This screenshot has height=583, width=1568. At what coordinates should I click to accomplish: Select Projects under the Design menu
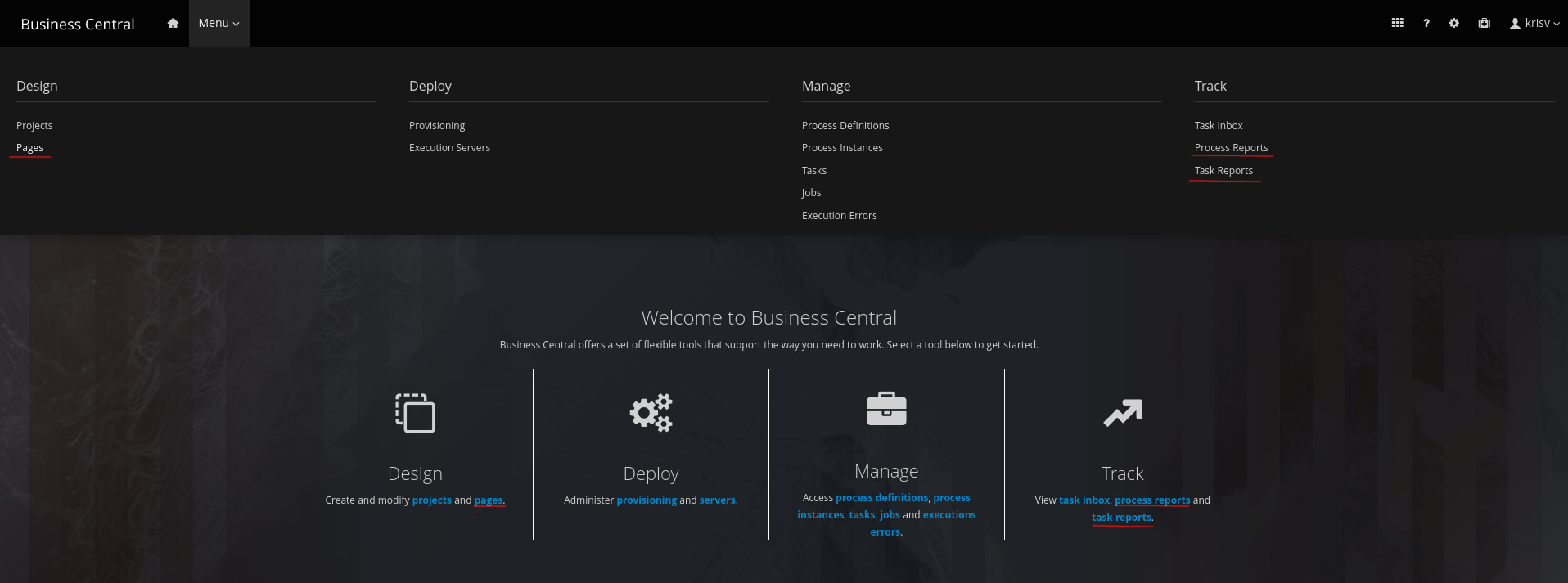click(34, 125)
